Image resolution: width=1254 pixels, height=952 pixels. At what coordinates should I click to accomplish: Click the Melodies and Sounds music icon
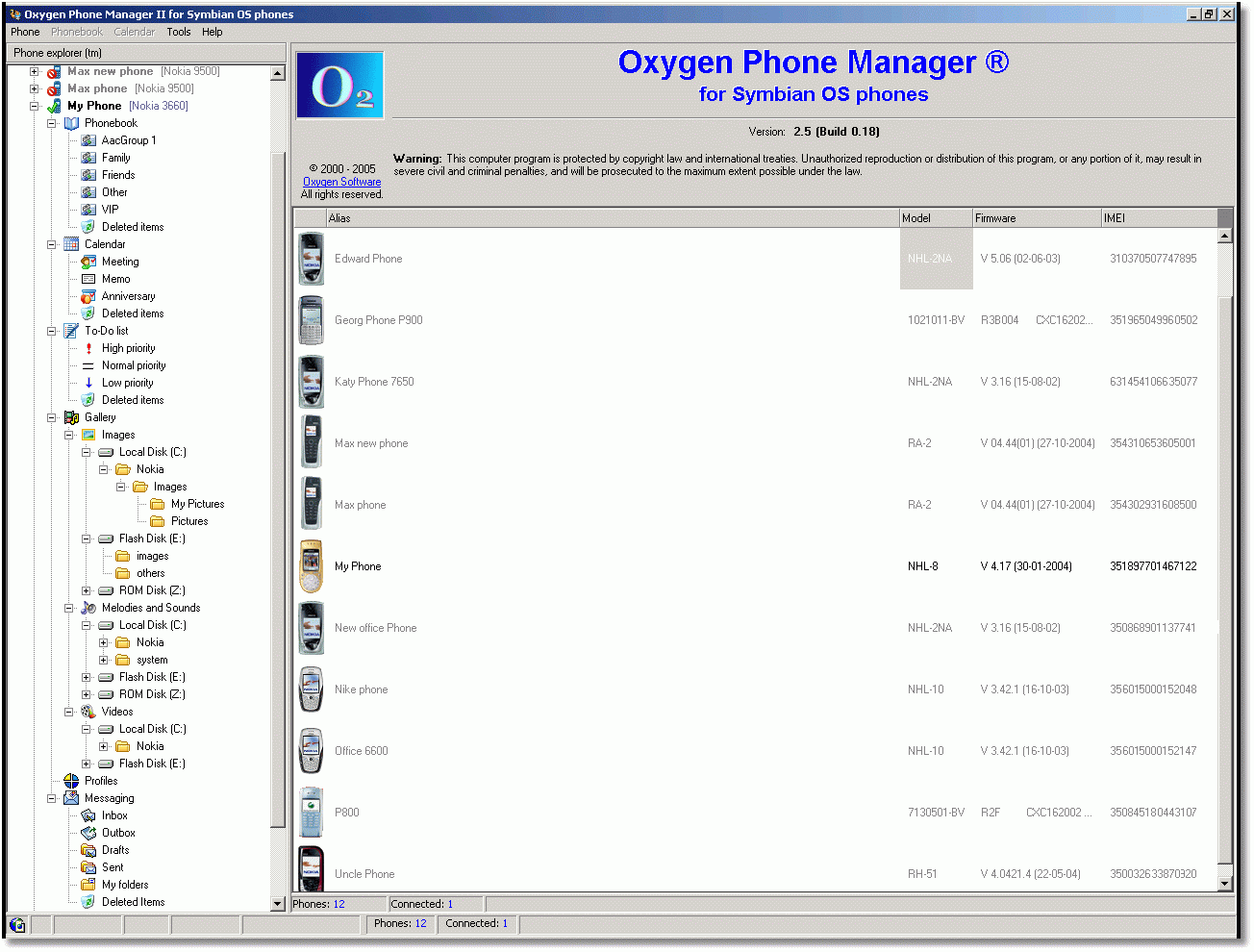click(88, 608)
